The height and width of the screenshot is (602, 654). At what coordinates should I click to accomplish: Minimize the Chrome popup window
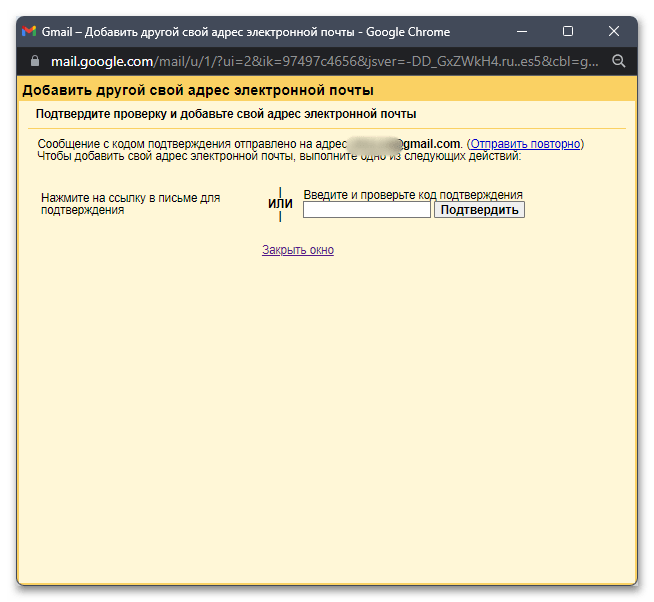tap(523, 32)
